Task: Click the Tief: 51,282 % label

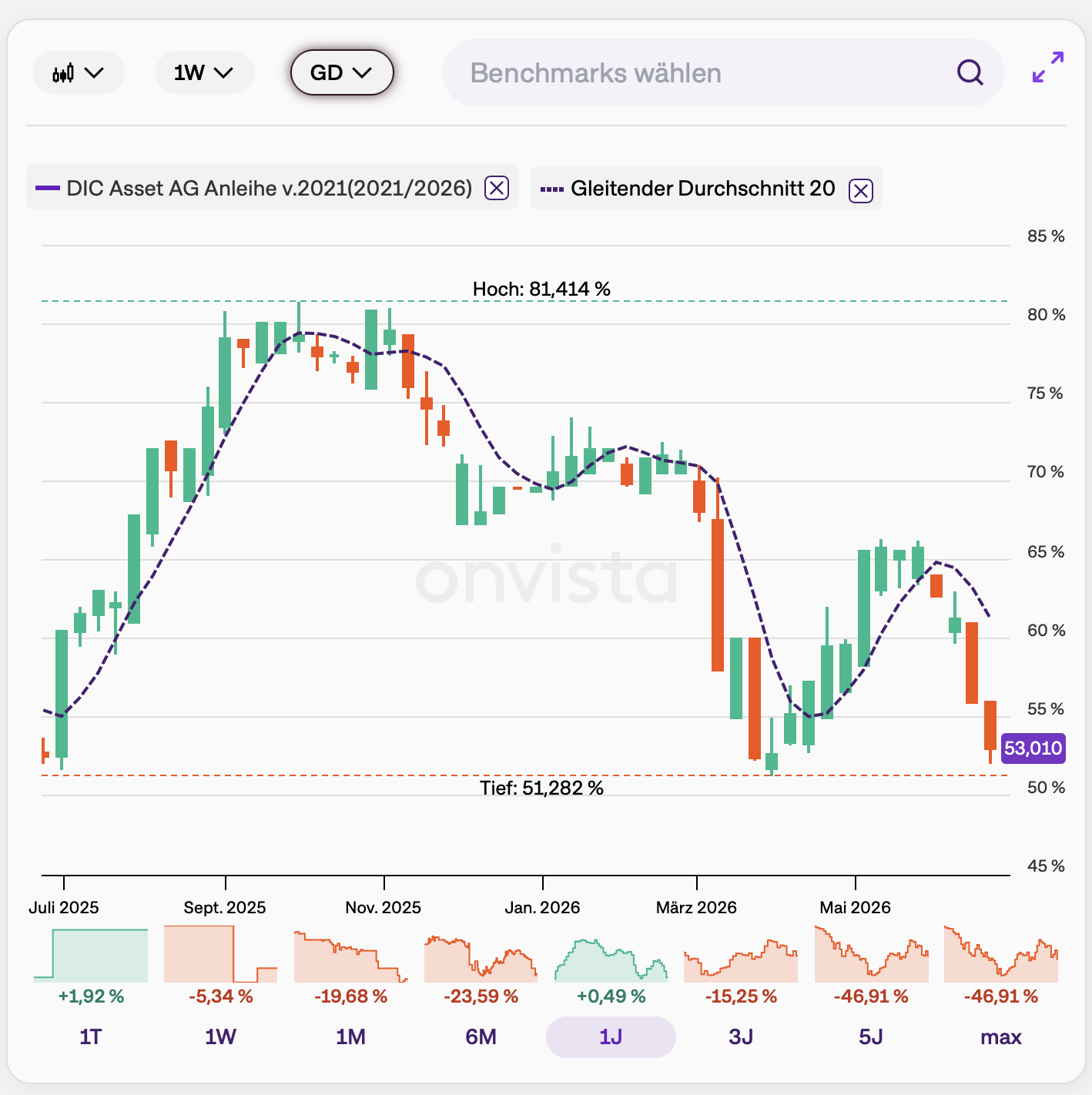Action: (541, 788)
